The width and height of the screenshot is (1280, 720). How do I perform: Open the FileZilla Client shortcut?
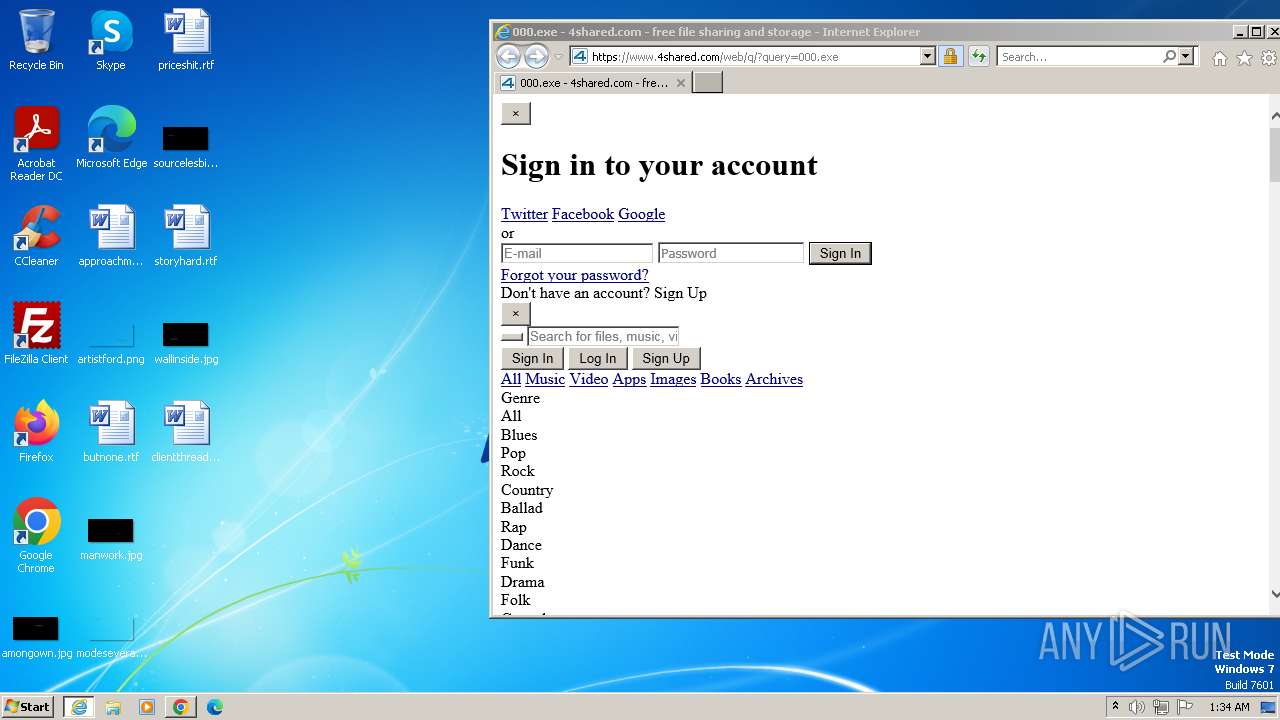pyautogui.click(x=36, y=334)
